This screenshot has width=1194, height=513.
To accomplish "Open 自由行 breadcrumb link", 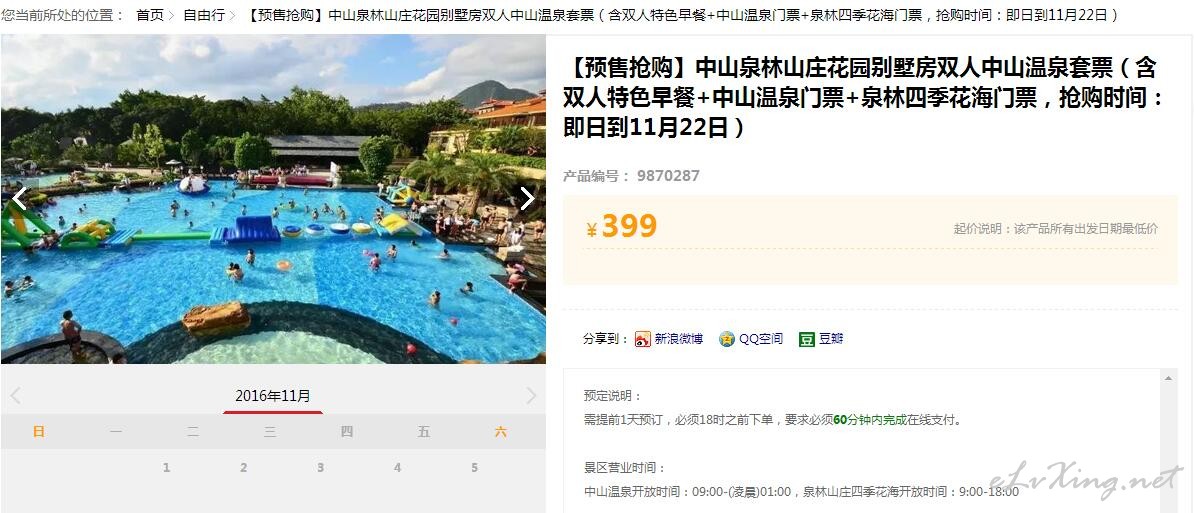I will [x=204, y=15].
